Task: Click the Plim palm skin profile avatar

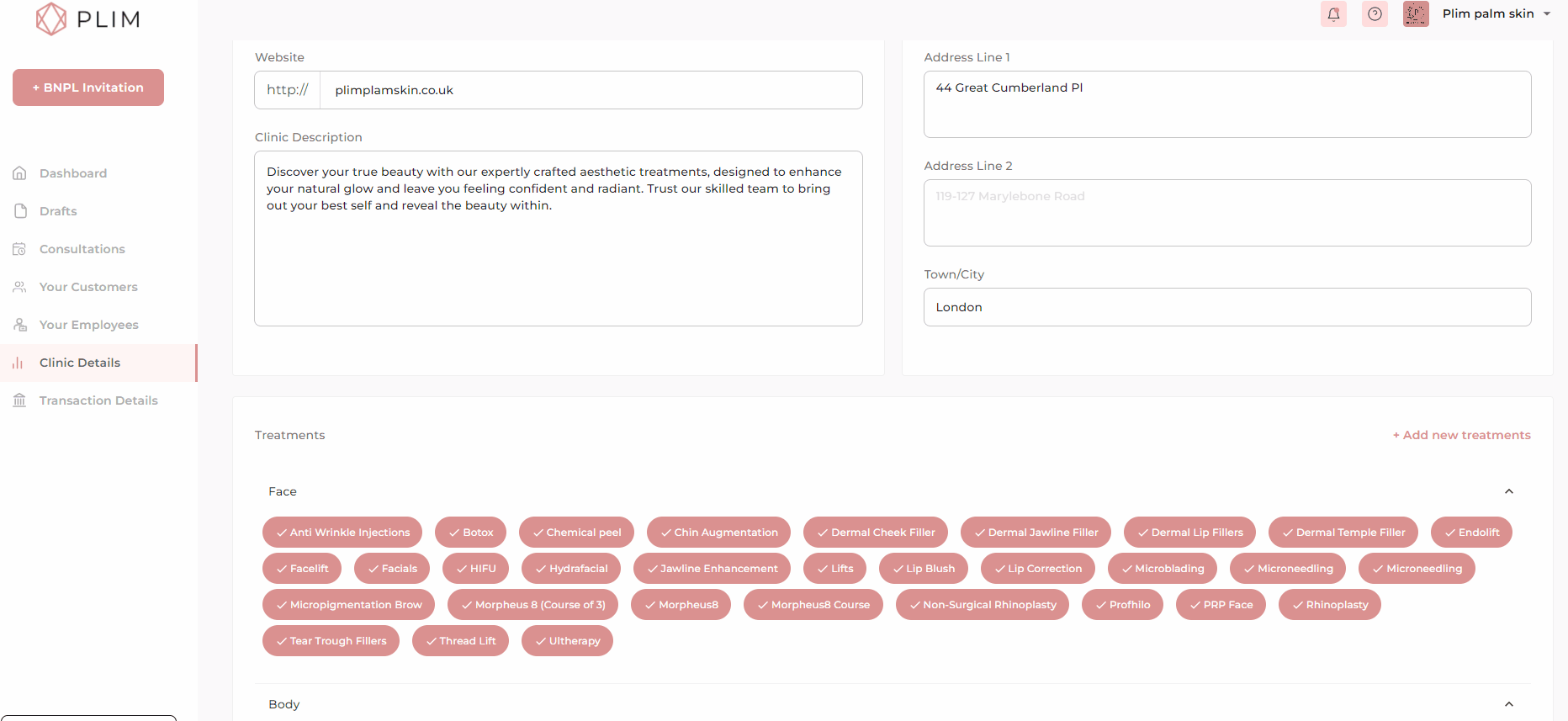Action: (x=1416, y=14)
